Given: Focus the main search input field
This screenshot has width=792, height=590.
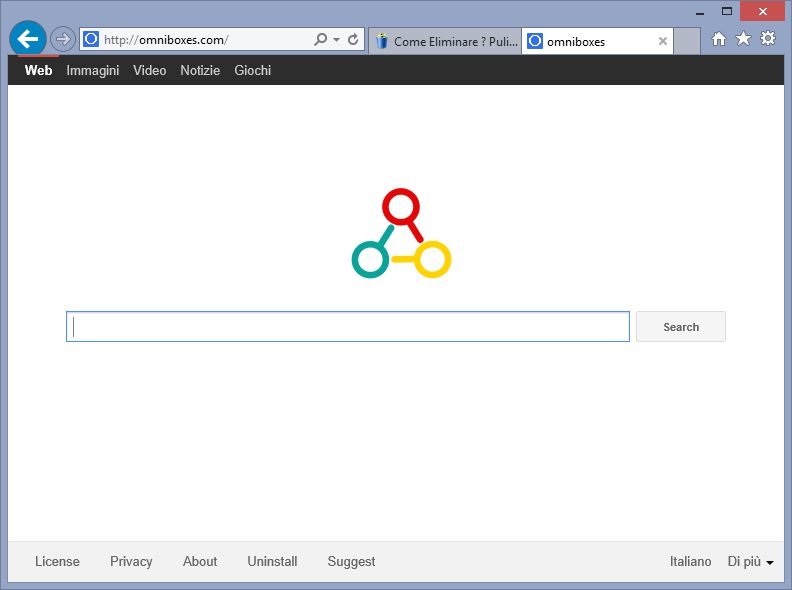Looking at the screenshot, I should pos(348,326).
